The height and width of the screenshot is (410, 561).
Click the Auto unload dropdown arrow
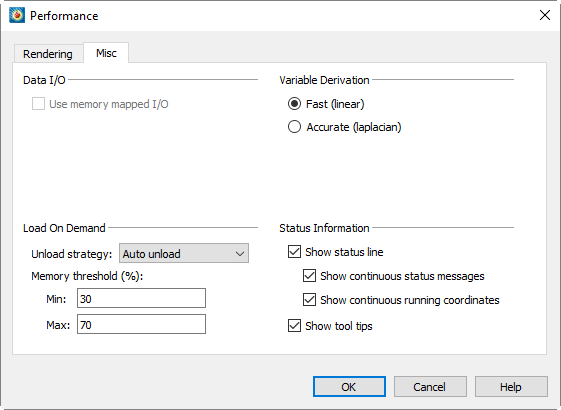point(240,254)
